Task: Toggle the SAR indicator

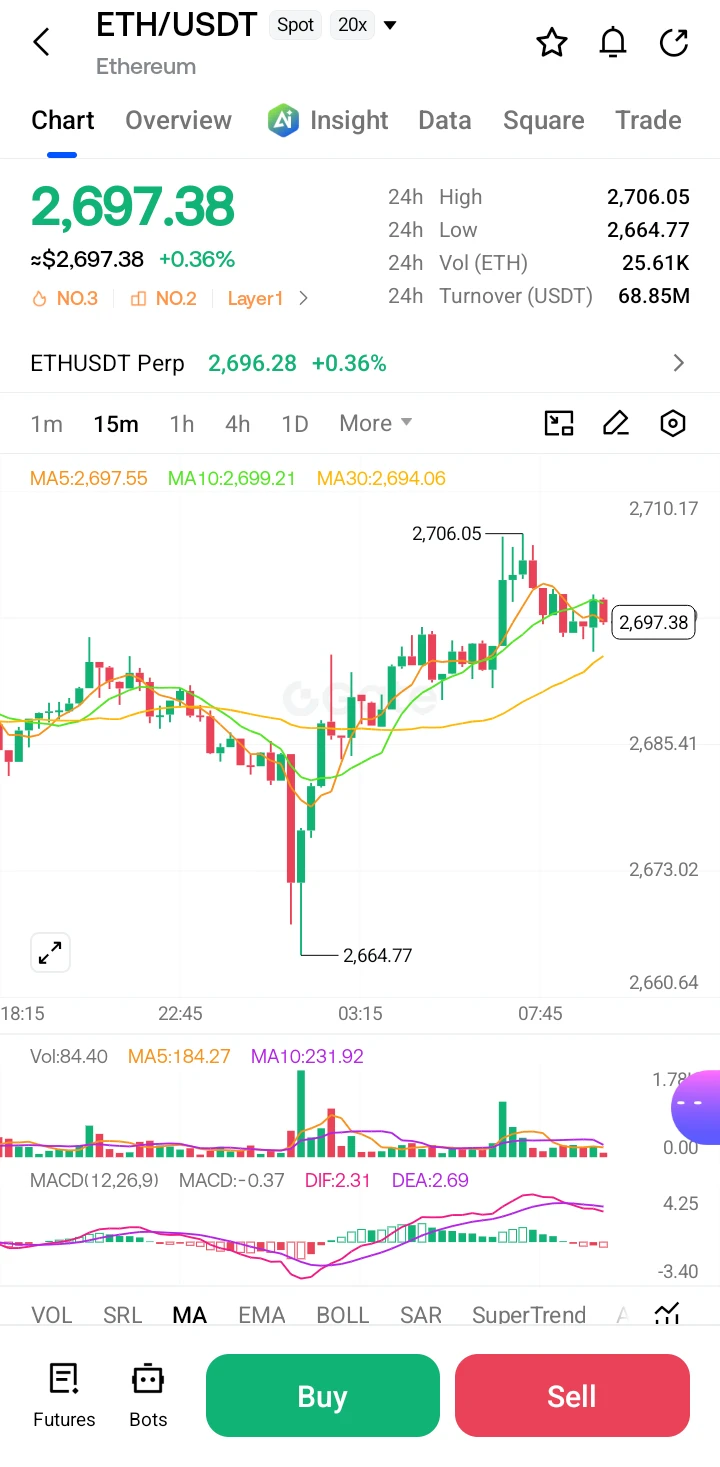Action: [x=421, y=1314]
